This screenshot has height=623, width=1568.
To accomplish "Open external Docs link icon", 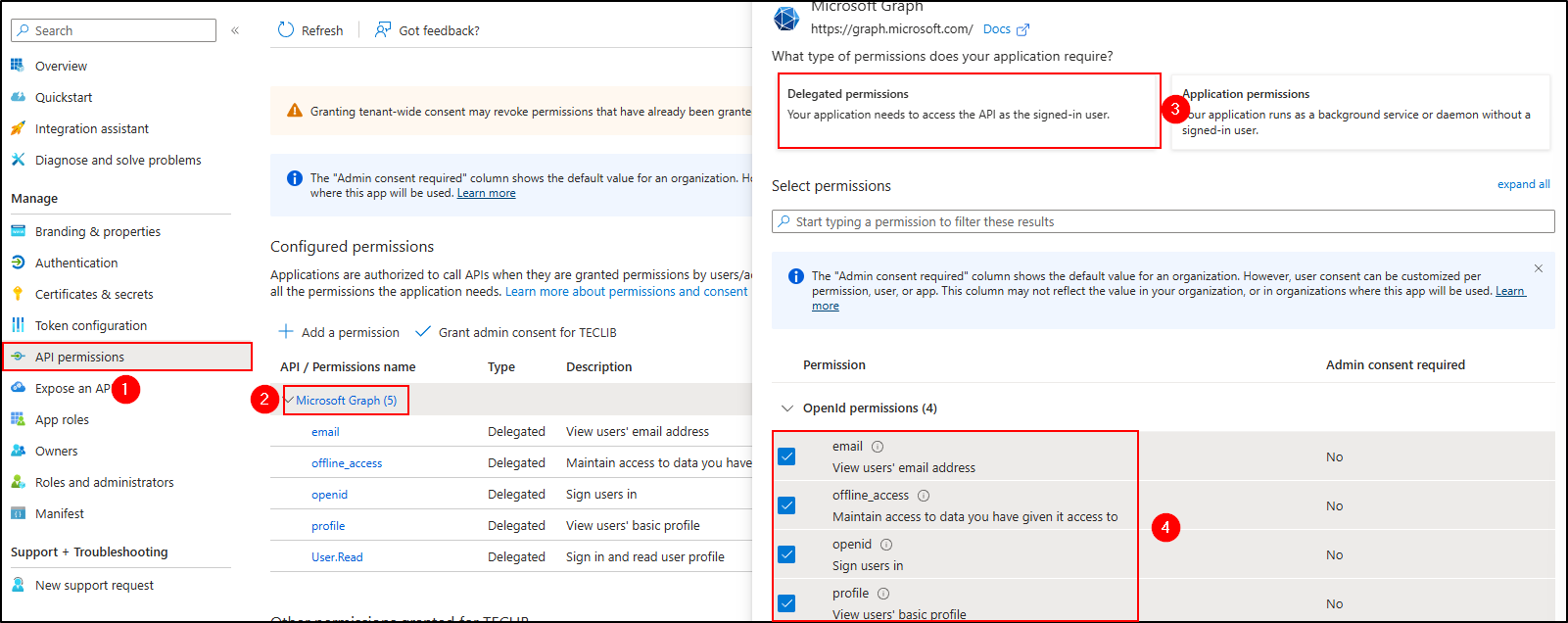I will point(1023,29).
